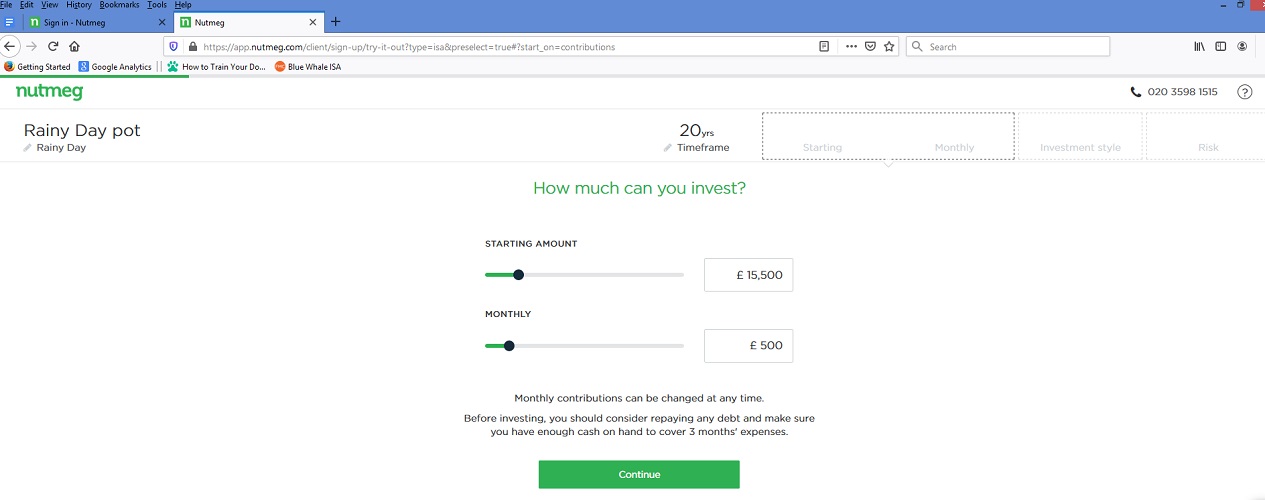Screen dimensions: 1265x500
Task: Open page actions three-dot menu
Action: point(851,46)
